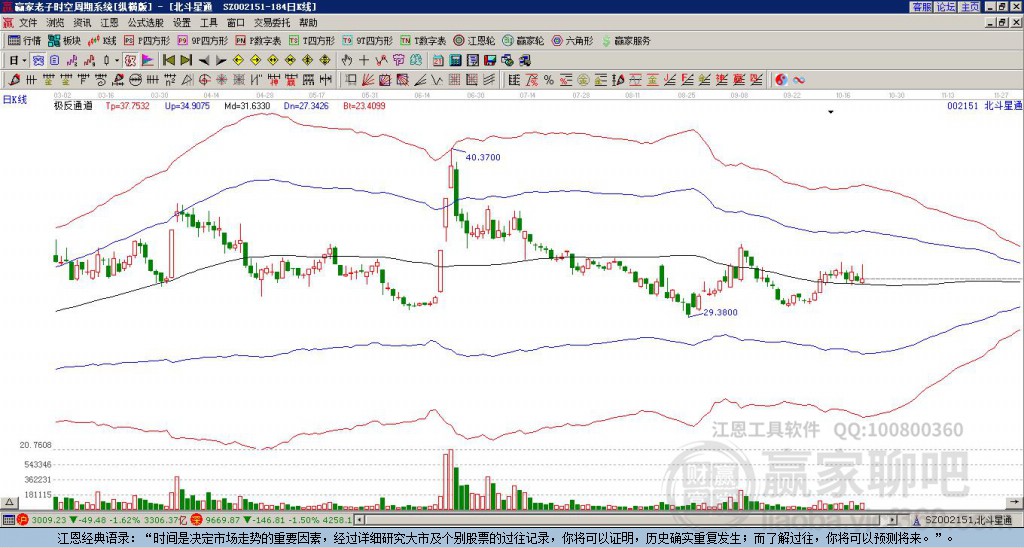Screen dimensions: 1024x548
Task: Launch the 赢家轮 wheel tool
Action: tap(523, 40)
